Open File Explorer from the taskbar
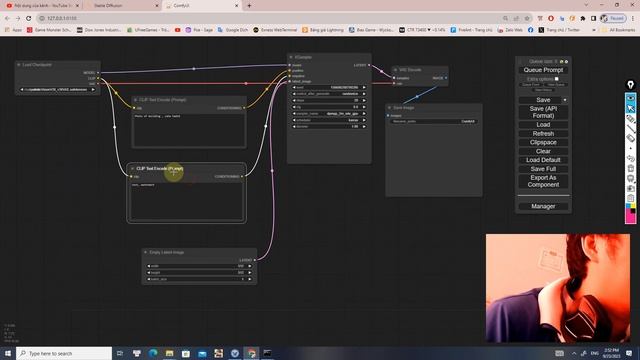The image size is (640, 360). [x=169, y=353]
